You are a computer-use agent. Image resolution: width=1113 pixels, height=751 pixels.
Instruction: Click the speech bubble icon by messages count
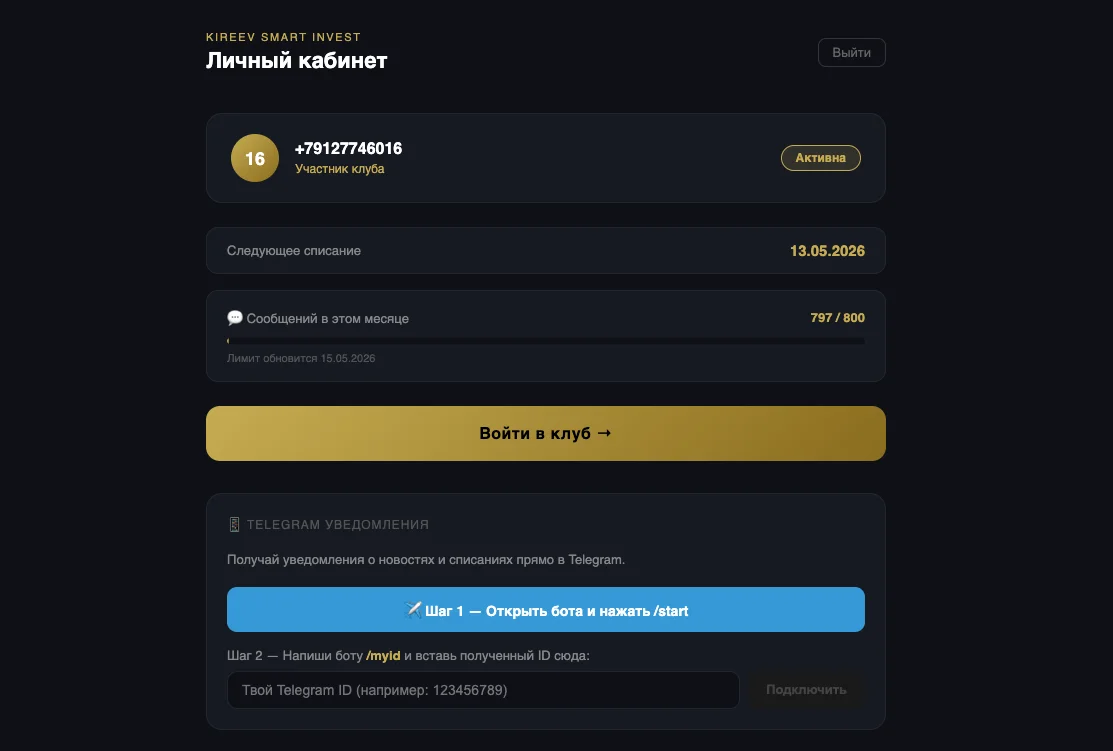point(235,318)
